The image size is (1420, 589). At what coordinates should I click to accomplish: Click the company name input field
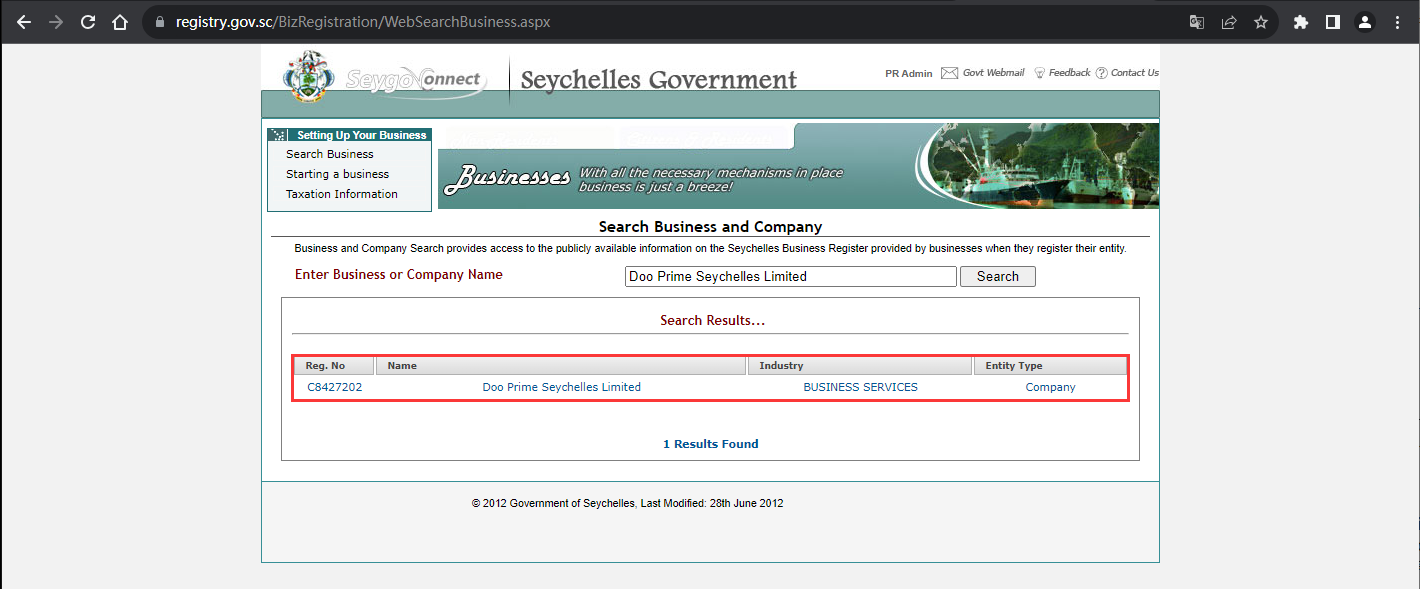(x=790, y=277)
